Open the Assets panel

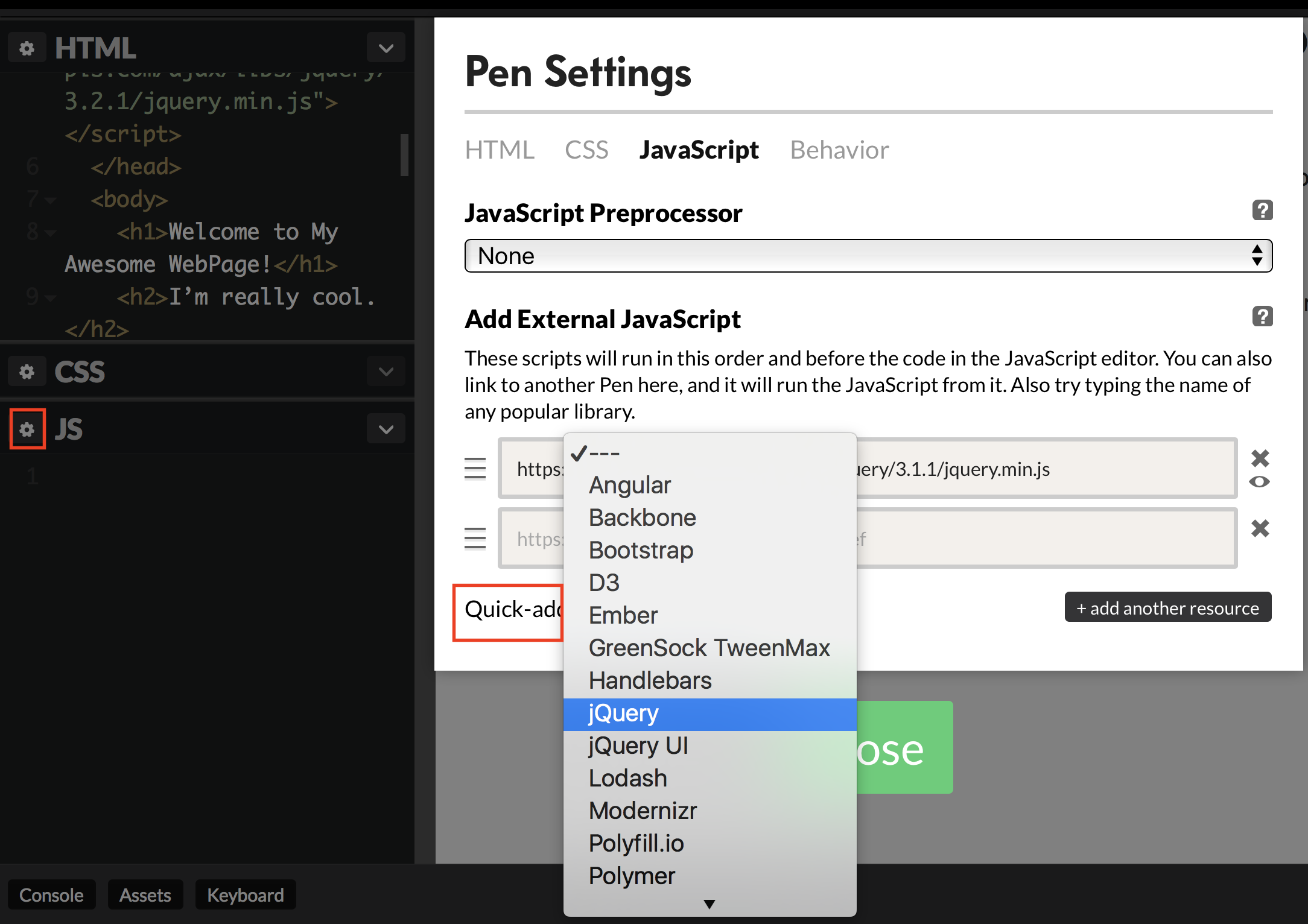(145, 895)
